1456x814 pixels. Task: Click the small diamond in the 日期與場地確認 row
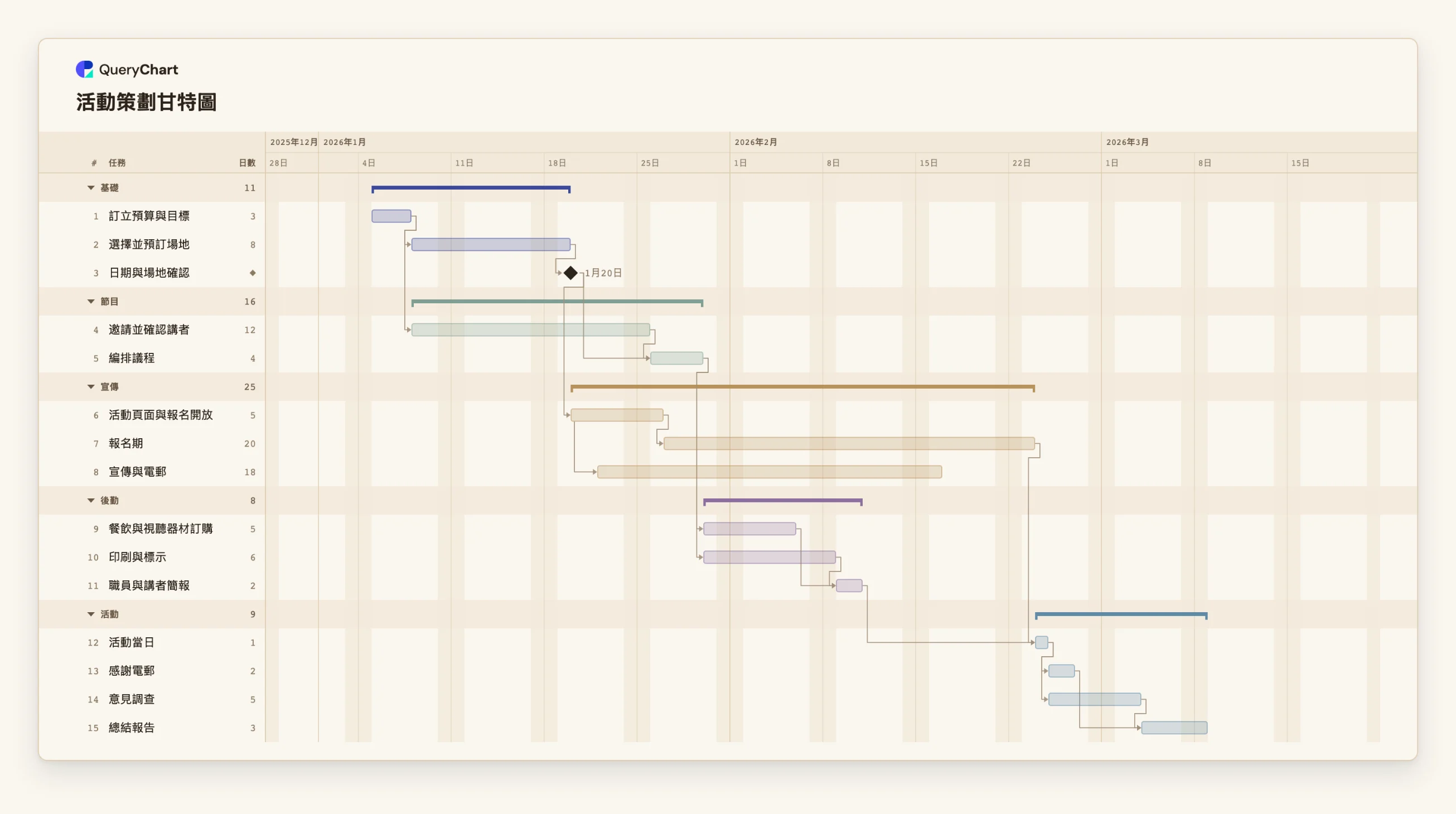(x=253, y=273)
